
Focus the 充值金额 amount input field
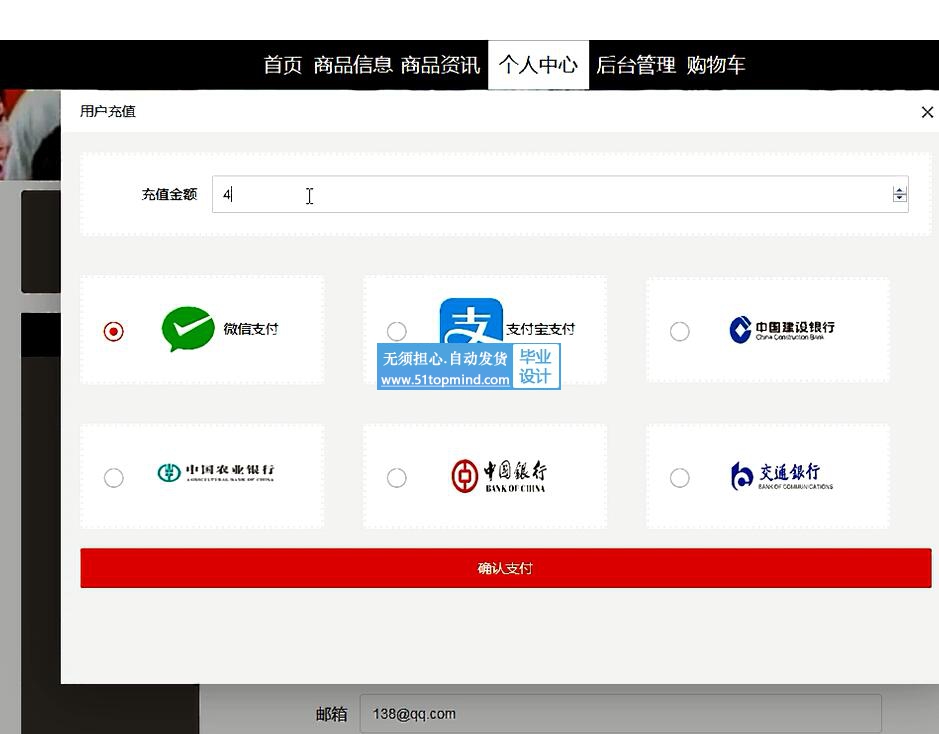pos(560,194)
